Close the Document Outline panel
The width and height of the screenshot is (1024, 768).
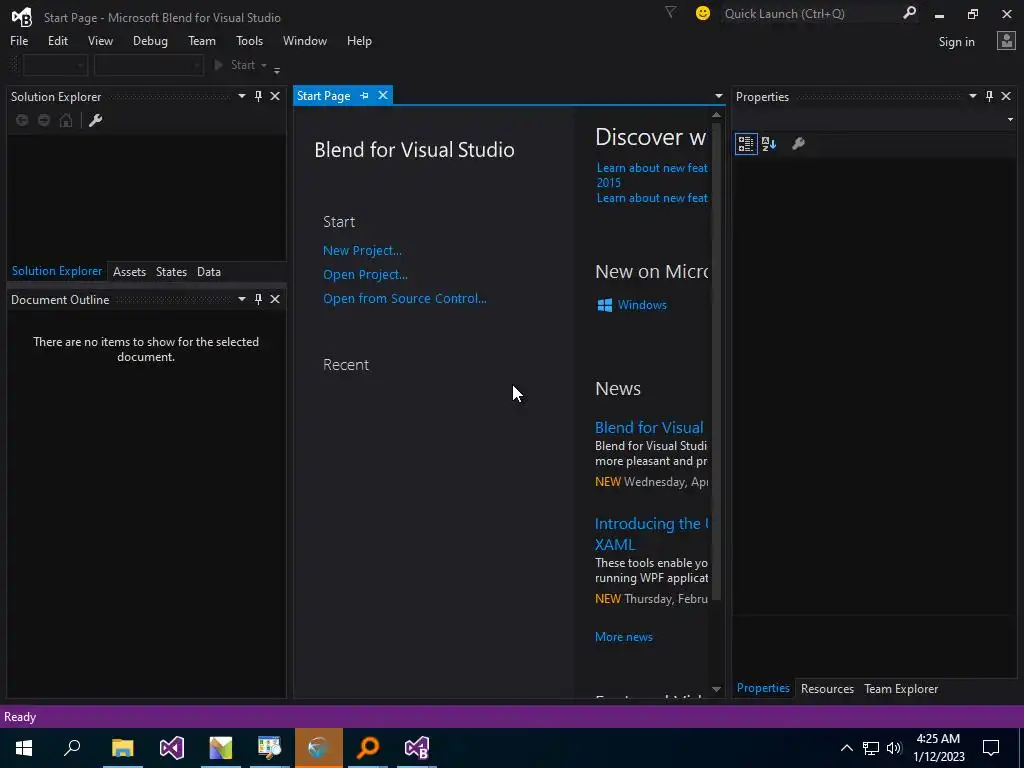tap(275, 299)
